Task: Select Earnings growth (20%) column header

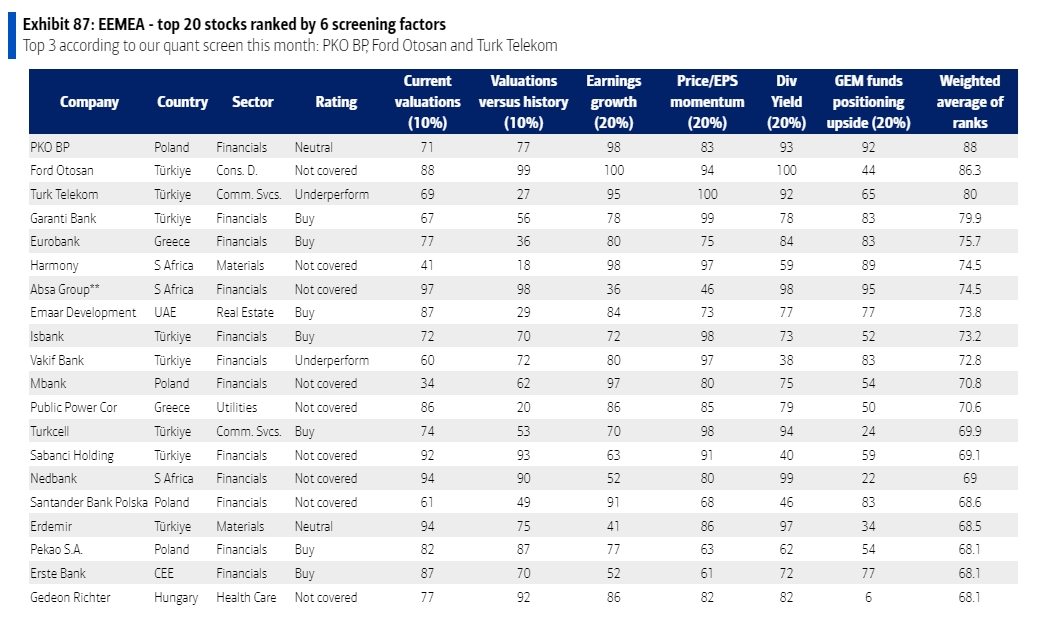Action: (x=613, y=102)
